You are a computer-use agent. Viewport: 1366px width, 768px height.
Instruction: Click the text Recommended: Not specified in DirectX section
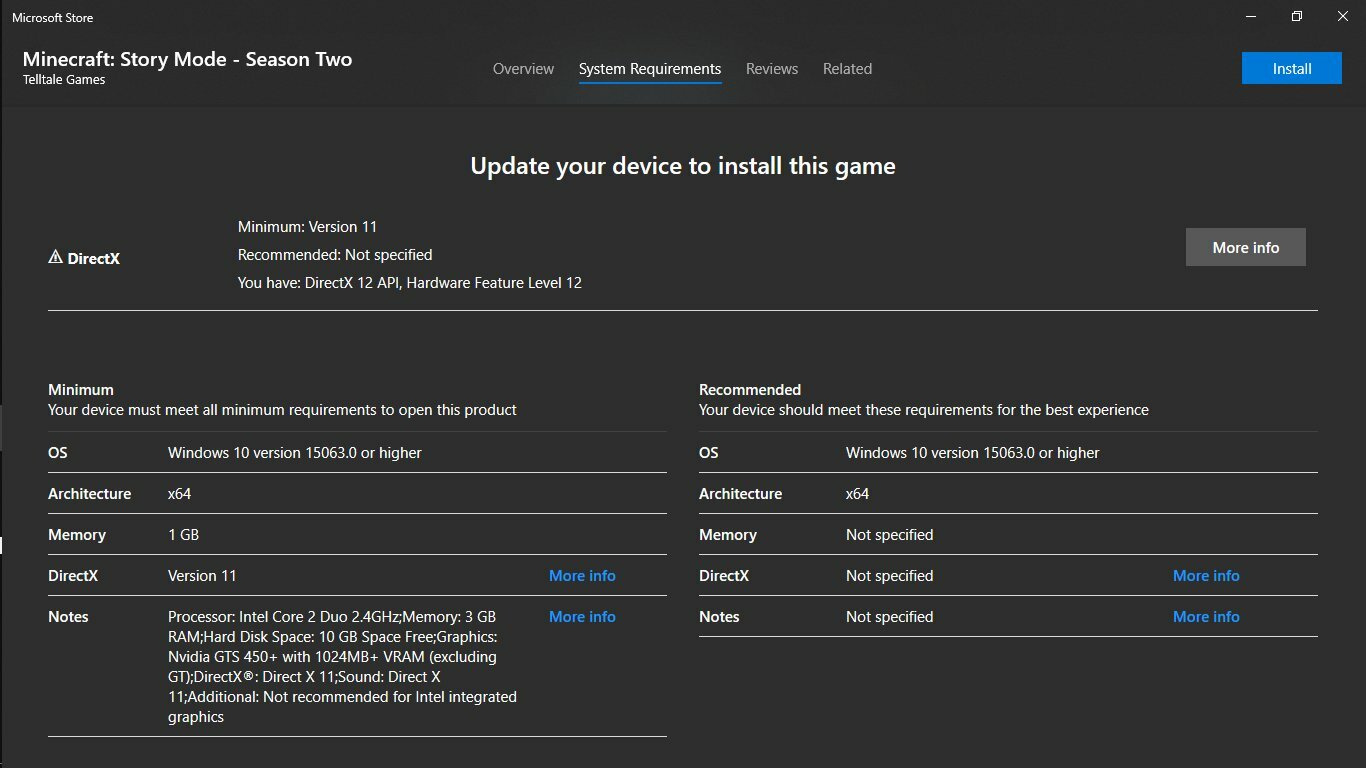(335, 255)
